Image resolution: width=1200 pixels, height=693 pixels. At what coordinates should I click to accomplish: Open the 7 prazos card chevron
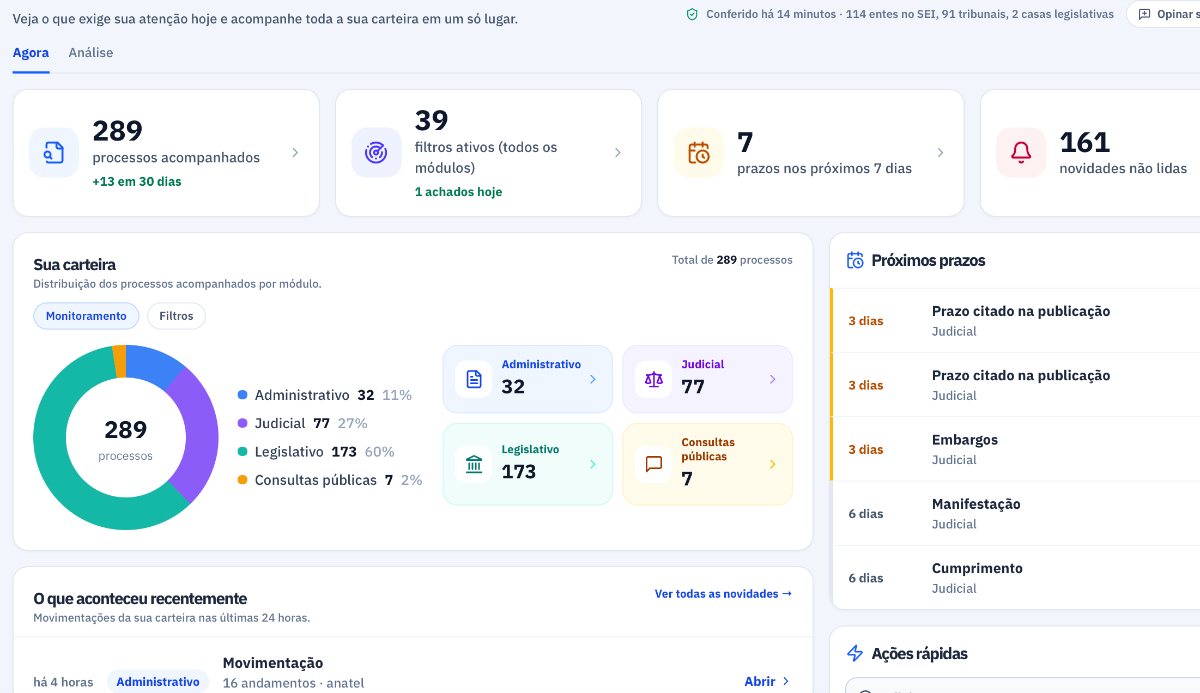pos(940,153)
